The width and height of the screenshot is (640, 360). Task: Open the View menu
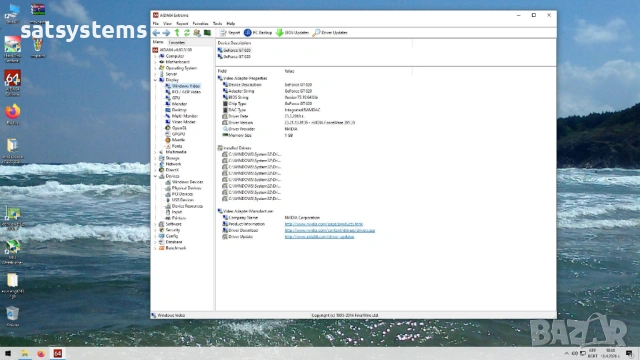167,24
